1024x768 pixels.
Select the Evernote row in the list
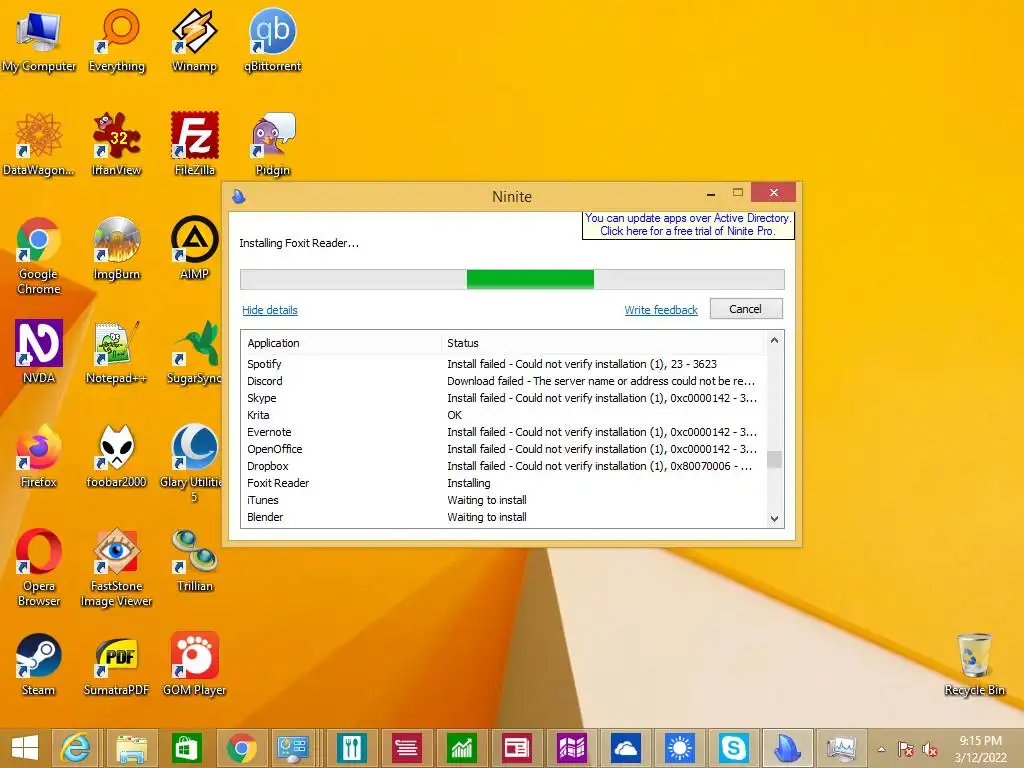[504, 432]
